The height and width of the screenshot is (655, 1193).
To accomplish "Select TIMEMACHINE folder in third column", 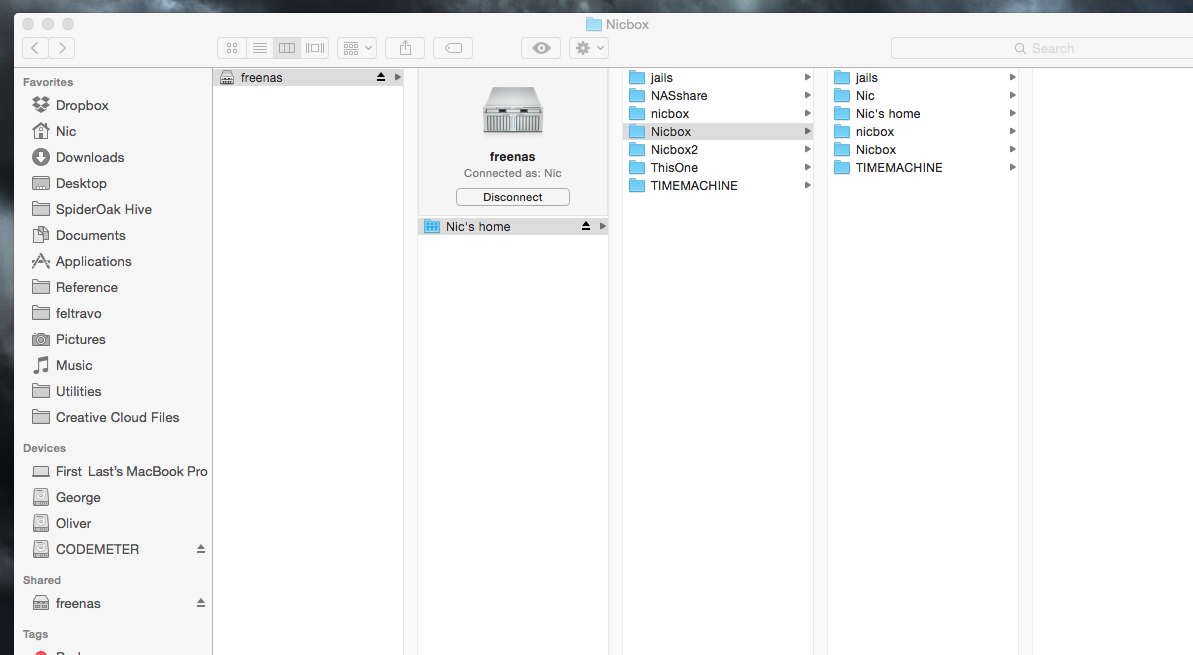I will point(718,185).
